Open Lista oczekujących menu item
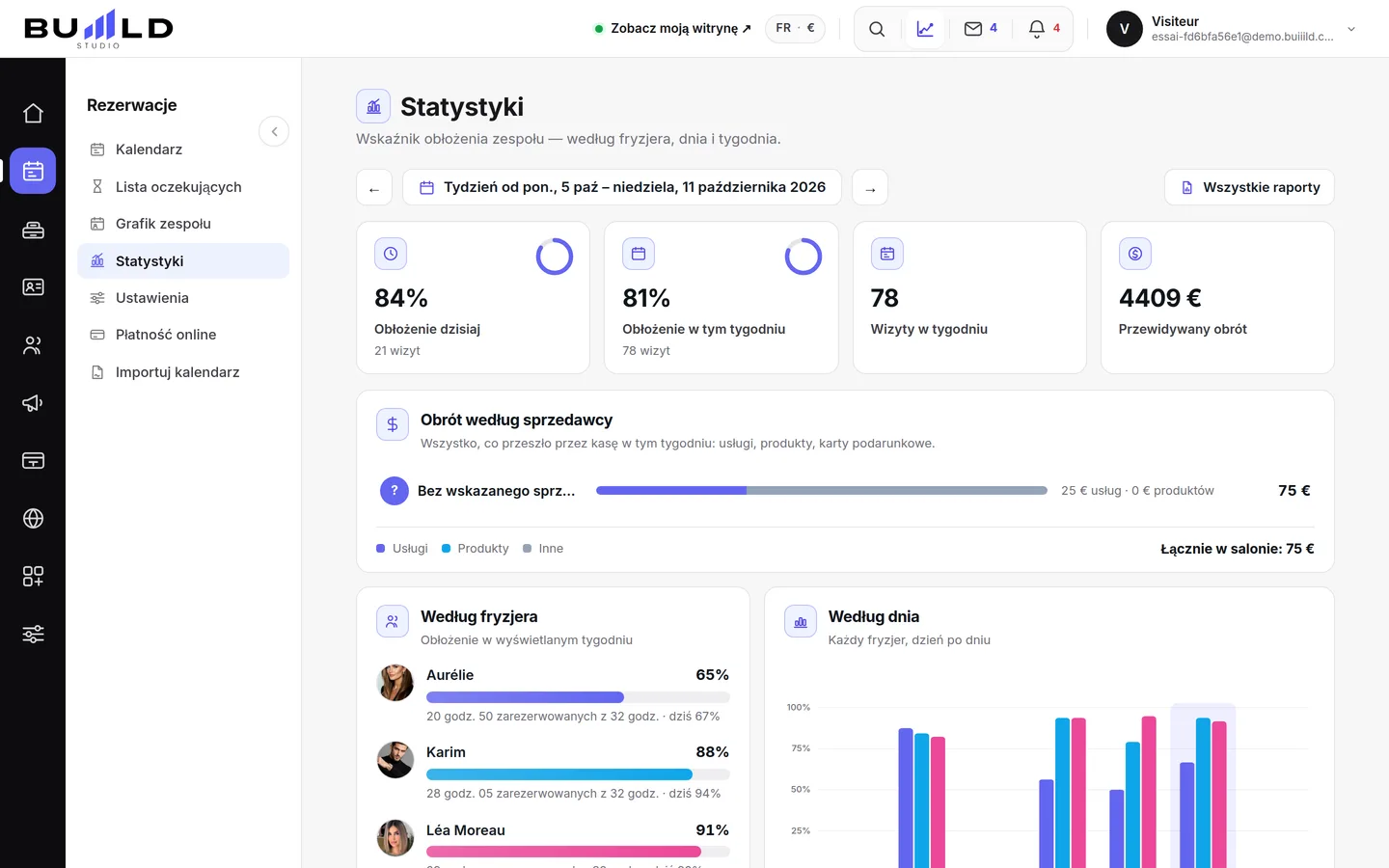 point(183,187)
